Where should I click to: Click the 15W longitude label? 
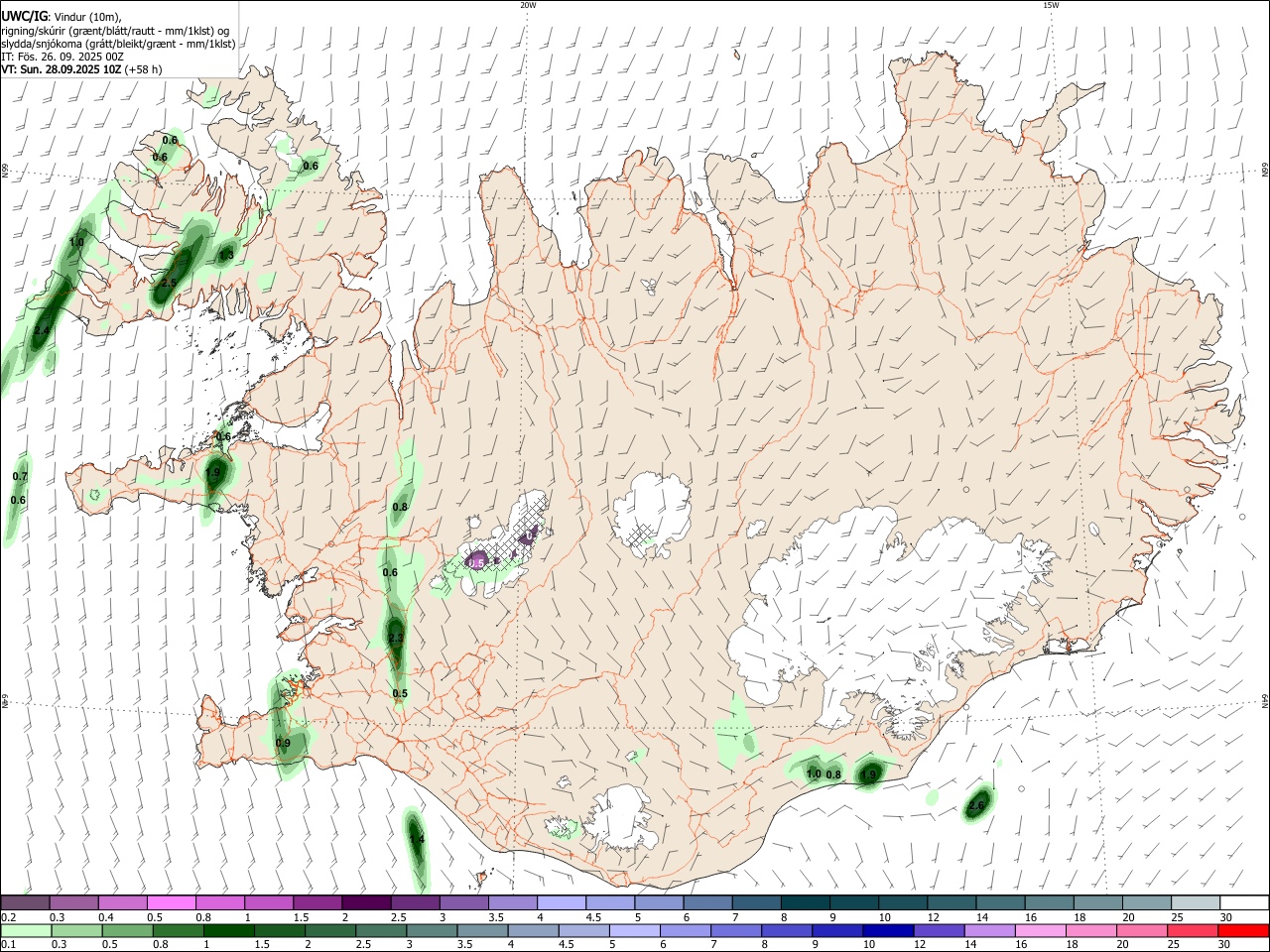point(1051,5)
